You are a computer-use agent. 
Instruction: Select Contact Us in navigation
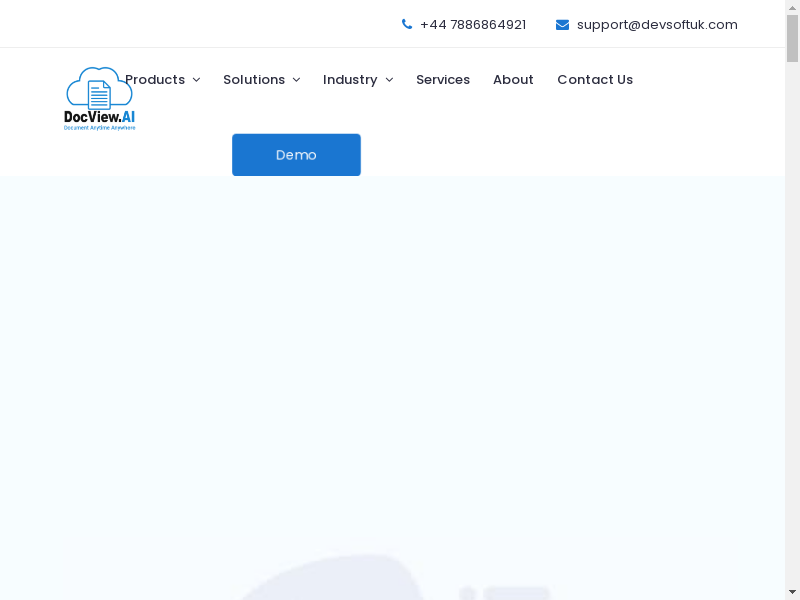tap(595, 80)
